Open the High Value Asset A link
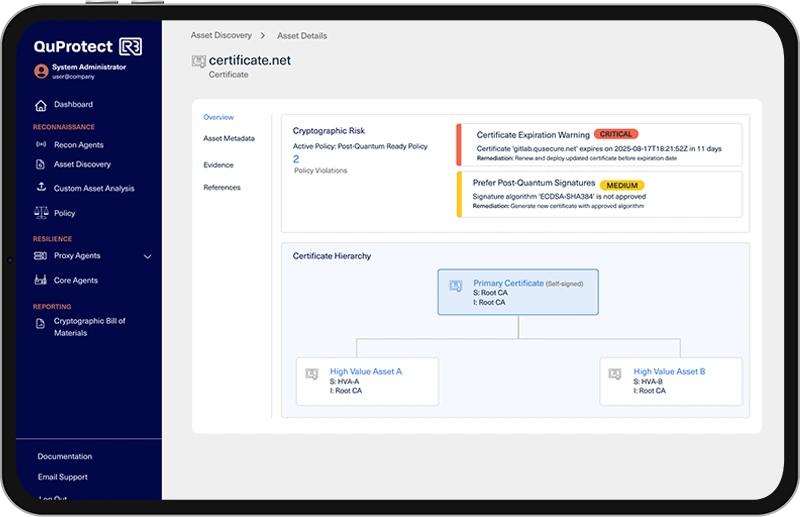The width and height of the screenshot is (800, 517). [x=365, y=371]
